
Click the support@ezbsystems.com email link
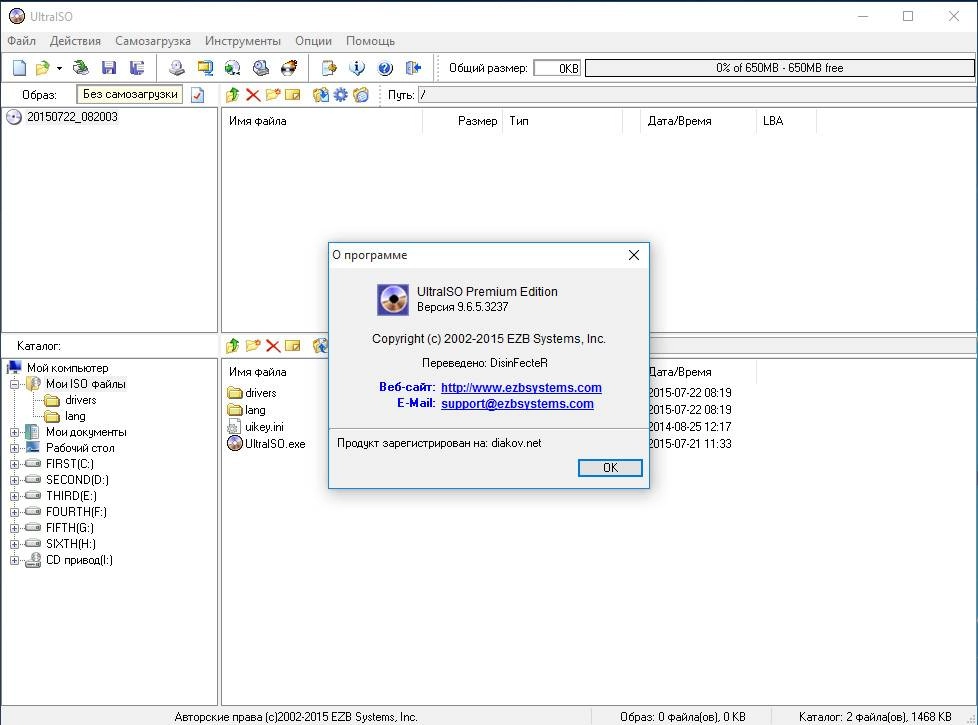pyautogui.click(x=517, y=404)
